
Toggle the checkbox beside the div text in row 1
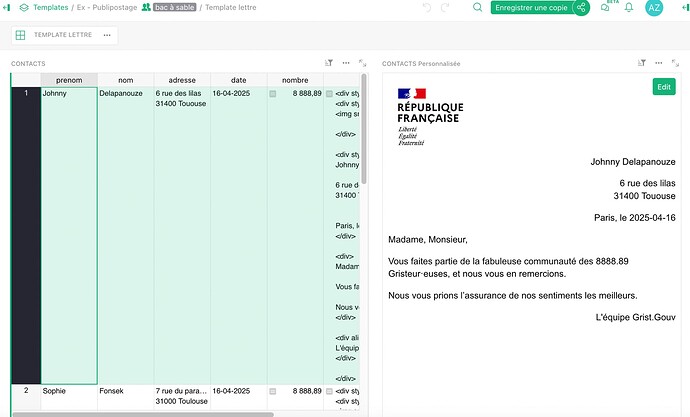tap(329, 94)
